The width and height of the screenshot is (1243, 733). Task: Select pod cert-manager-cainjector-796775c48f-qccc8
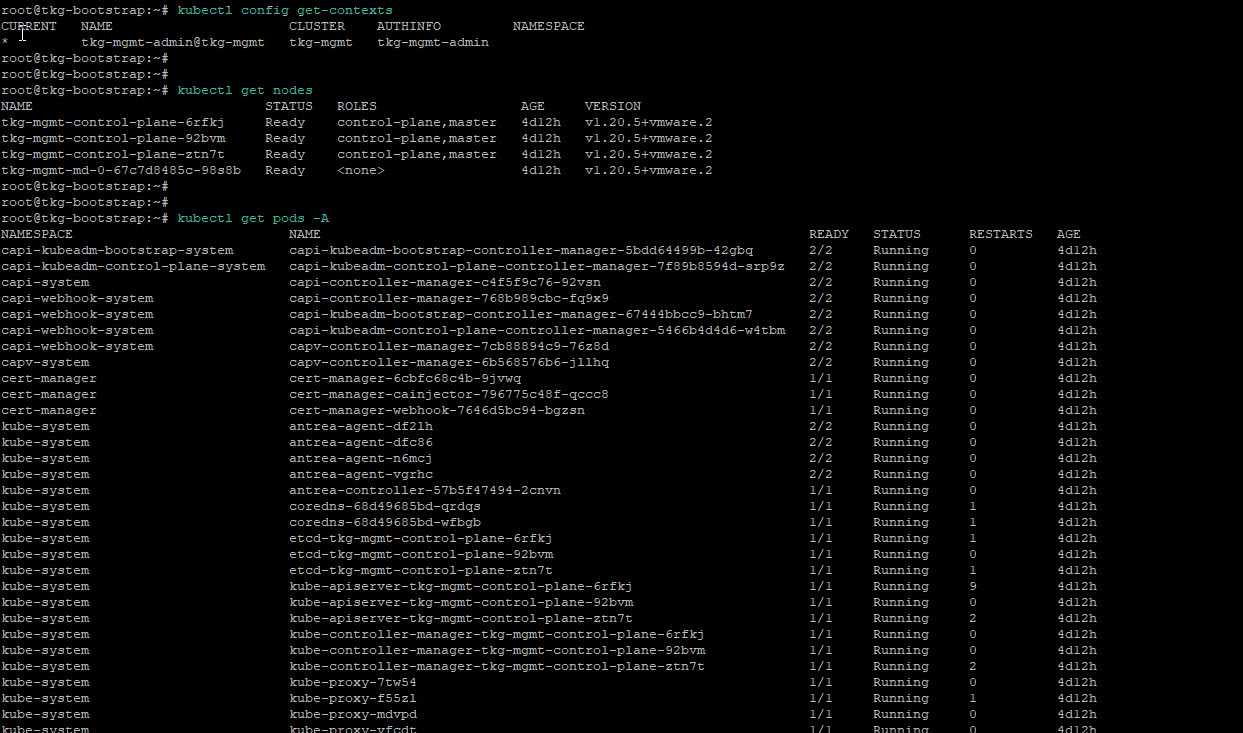click(449, 394)
